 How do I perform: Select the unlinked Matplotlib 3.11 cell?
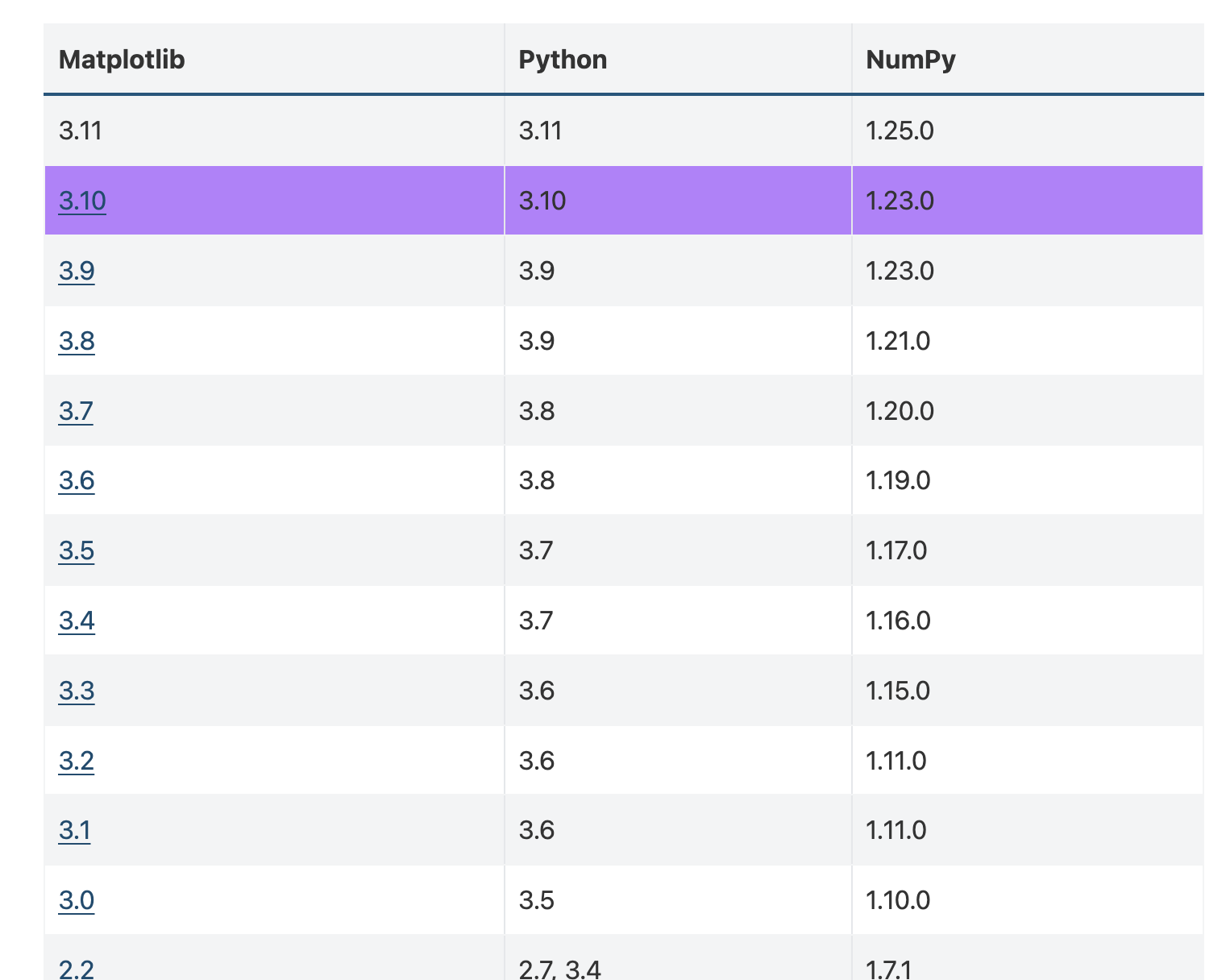pyautogui.click(x=81, y=131)
